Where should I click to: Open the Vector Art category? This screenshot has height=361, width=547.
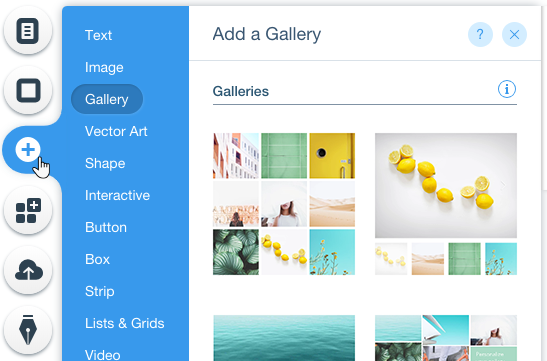click(x=116, y=131)
